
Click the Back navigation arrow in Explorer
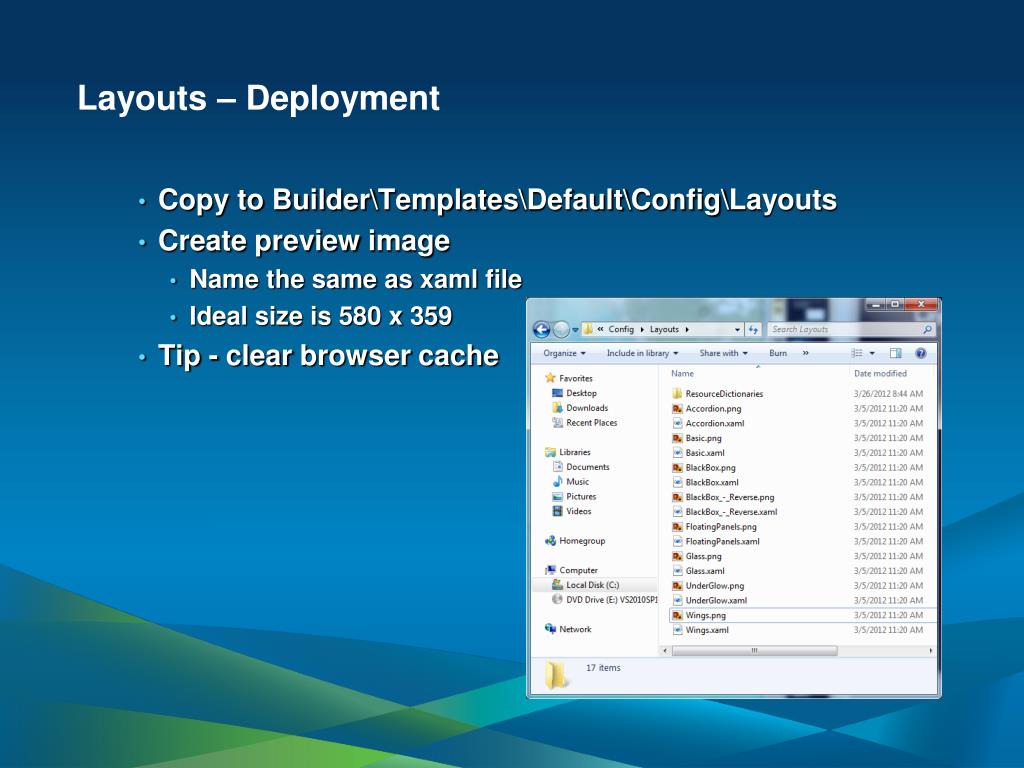coord(541,330)
